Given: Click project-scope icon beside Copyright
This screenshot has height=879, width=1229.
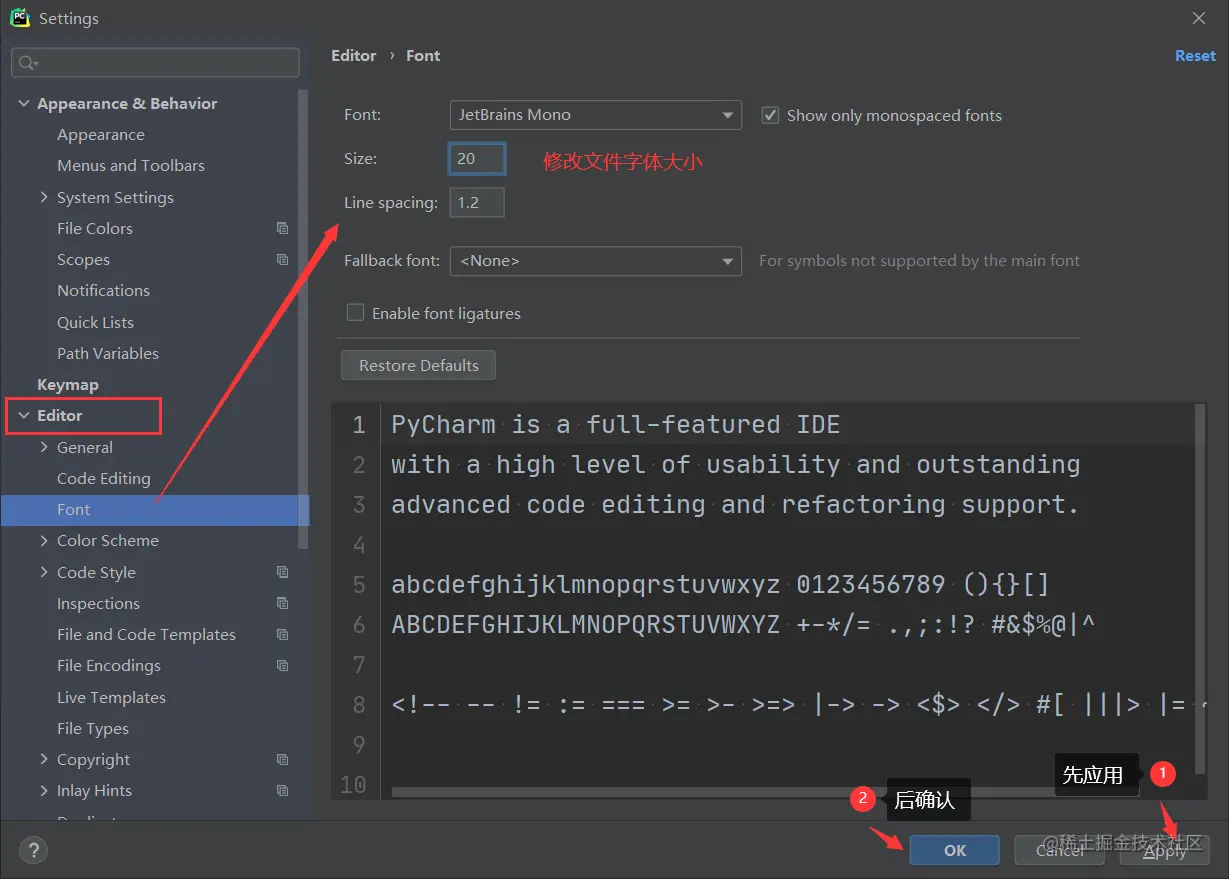Looking at the screenshot, I should tap(282, 759).
